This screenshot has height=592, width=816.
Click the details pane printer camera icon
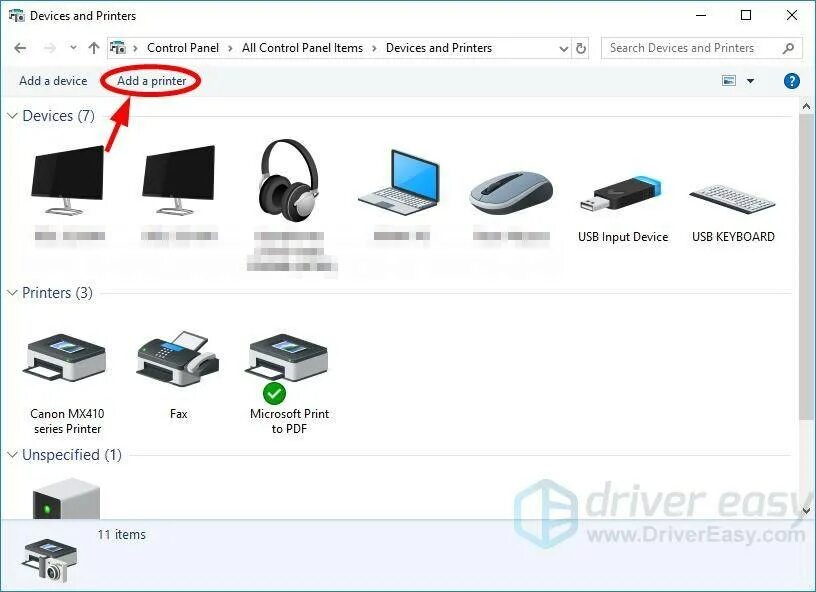click(x=50, y=560)
